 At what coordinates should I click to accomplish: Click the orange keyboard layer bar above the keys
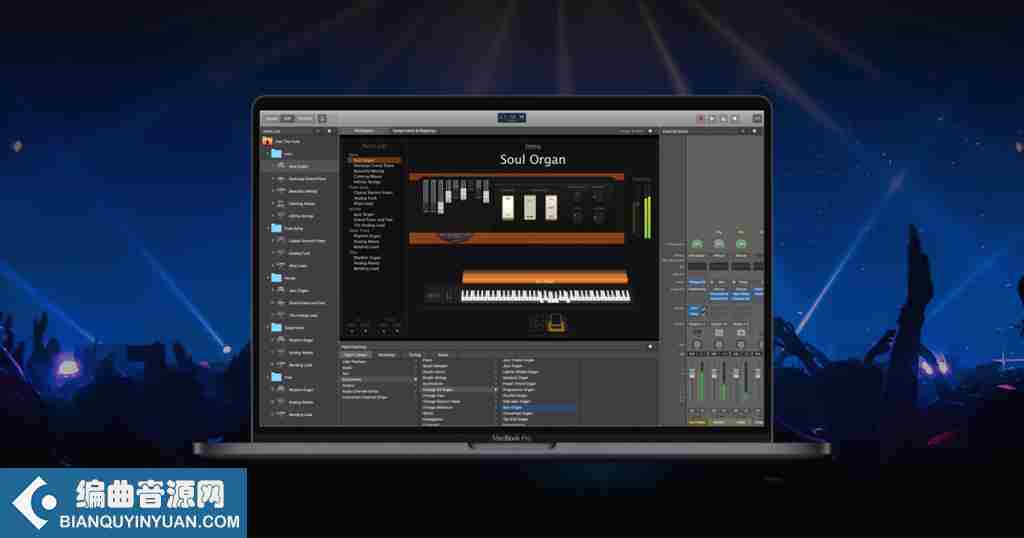click(x=545, y=278)
